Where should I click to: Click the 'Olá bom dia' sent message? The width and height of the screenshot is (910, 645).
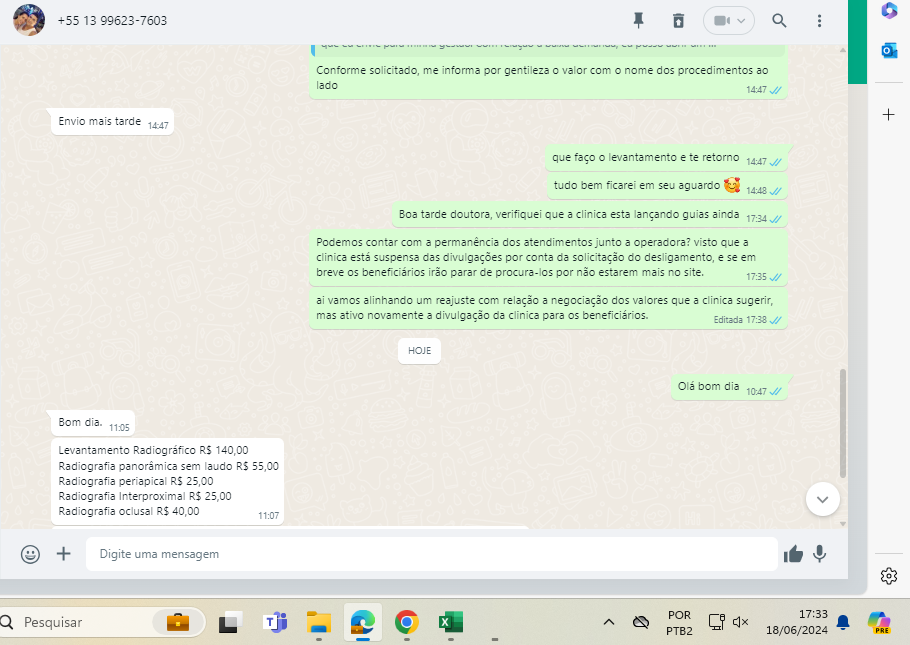pyautogui.click(x=729, y=387)
